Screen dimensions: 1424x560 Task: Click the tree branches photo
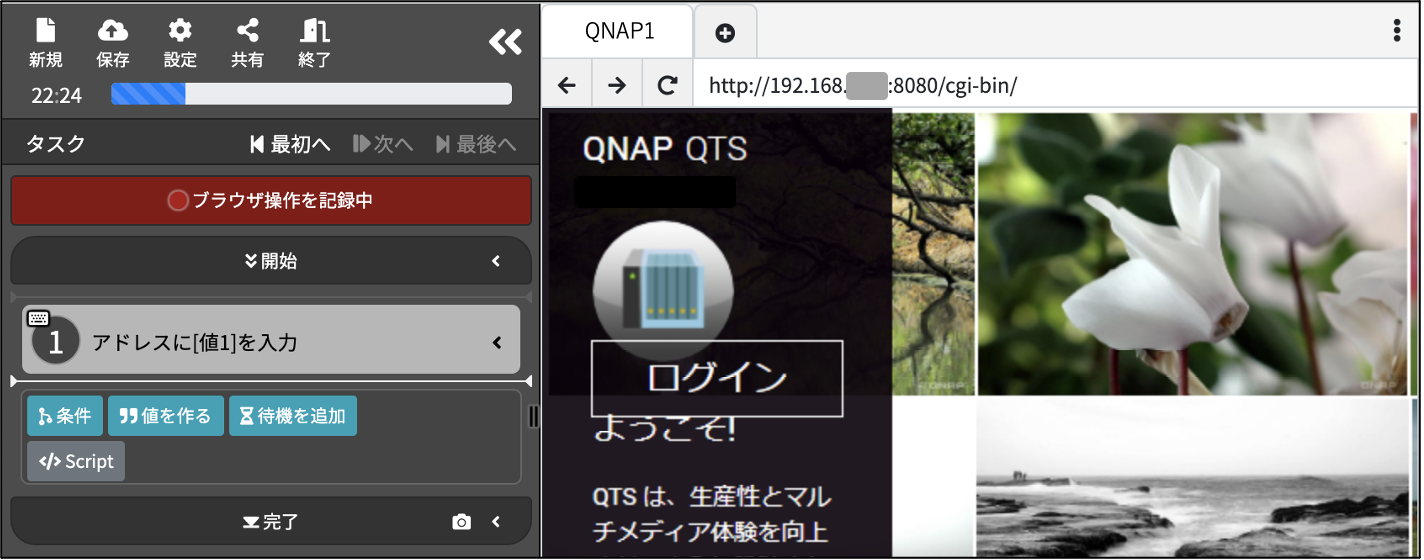tap(933, 253)
